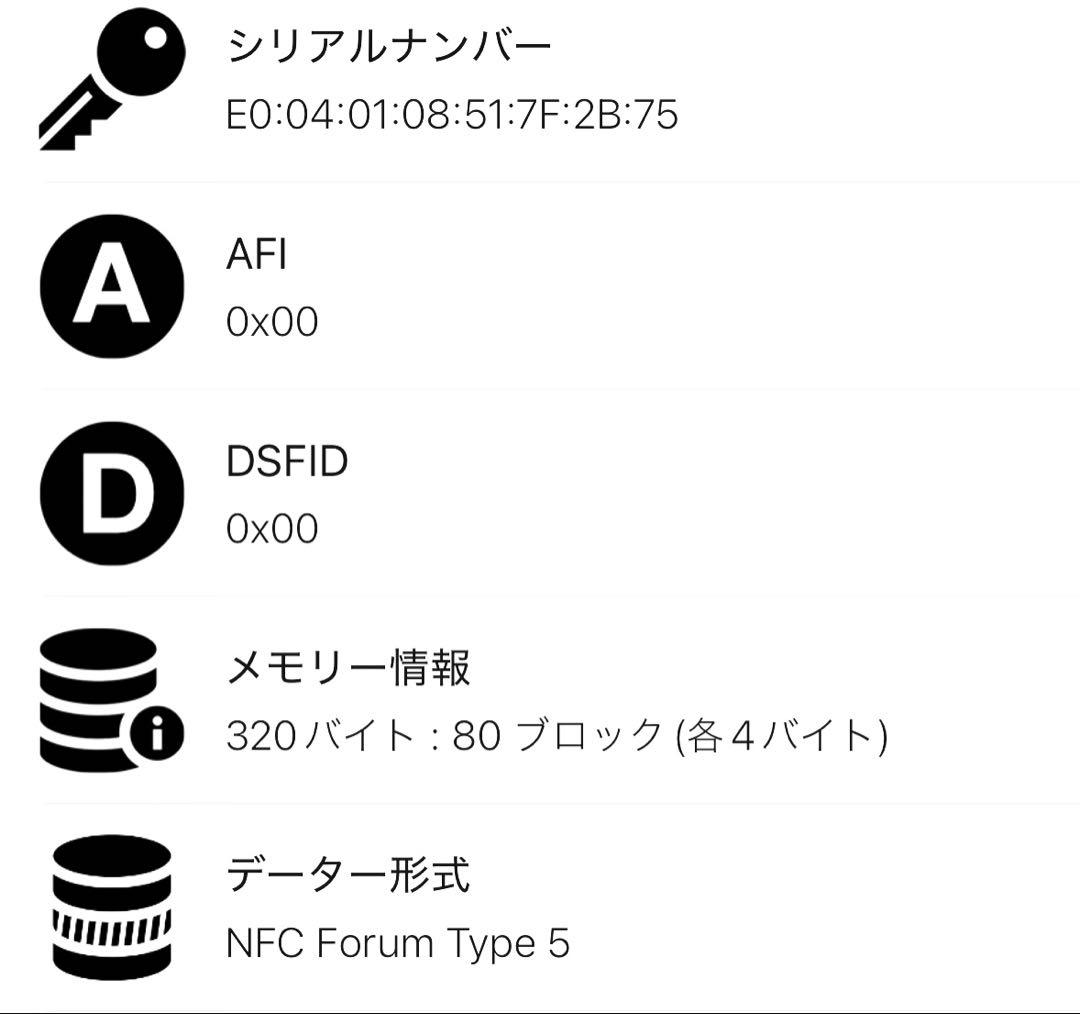The width and height of the screenshot is (1080, 1014).
Task: Select the シリアルナンバー heading
Action: 388,48
